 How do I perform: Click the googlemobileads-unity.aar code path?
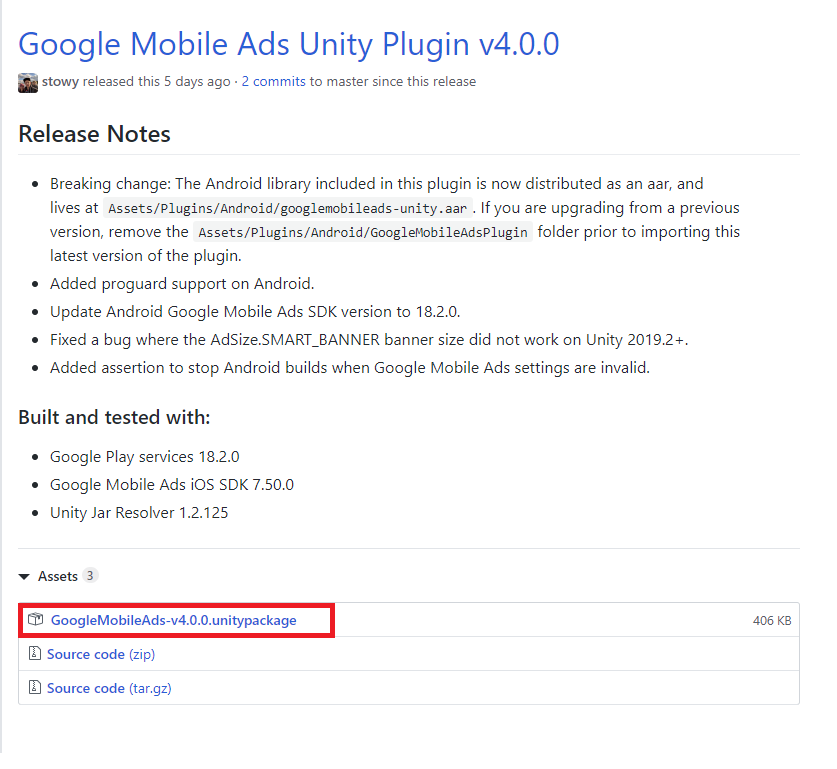click(x=288, y=208)
